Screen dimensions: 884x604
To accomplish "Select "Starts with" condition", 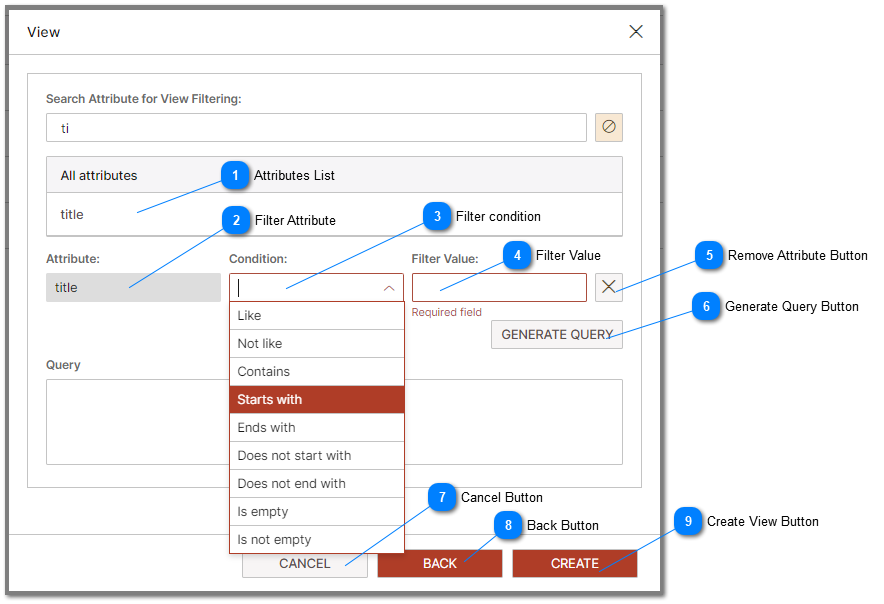I will click(300, 399).
